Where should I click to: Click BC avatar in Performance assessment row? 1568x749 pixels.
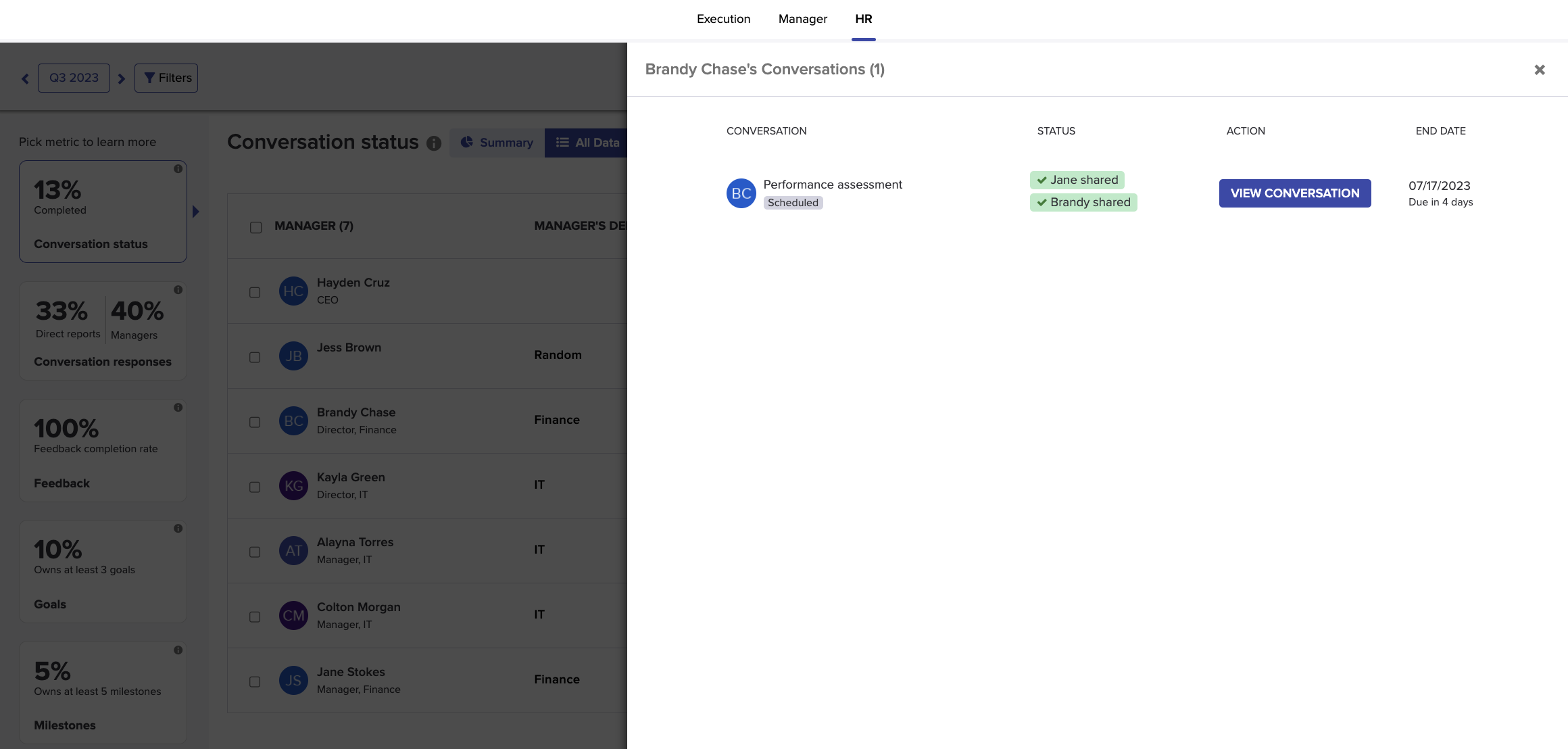coord(741,193)
